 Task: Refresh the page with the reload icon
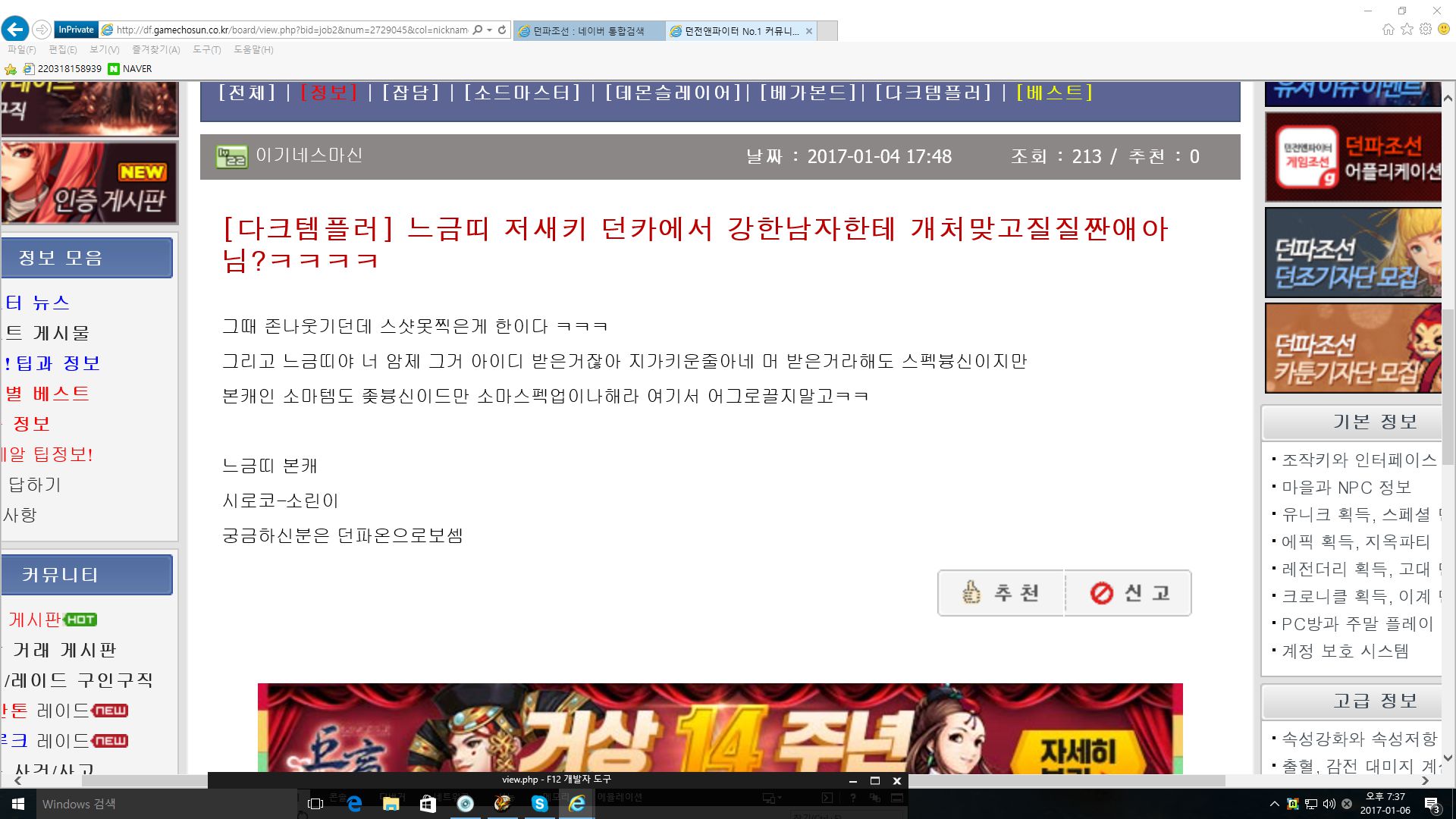pos(502,30)
